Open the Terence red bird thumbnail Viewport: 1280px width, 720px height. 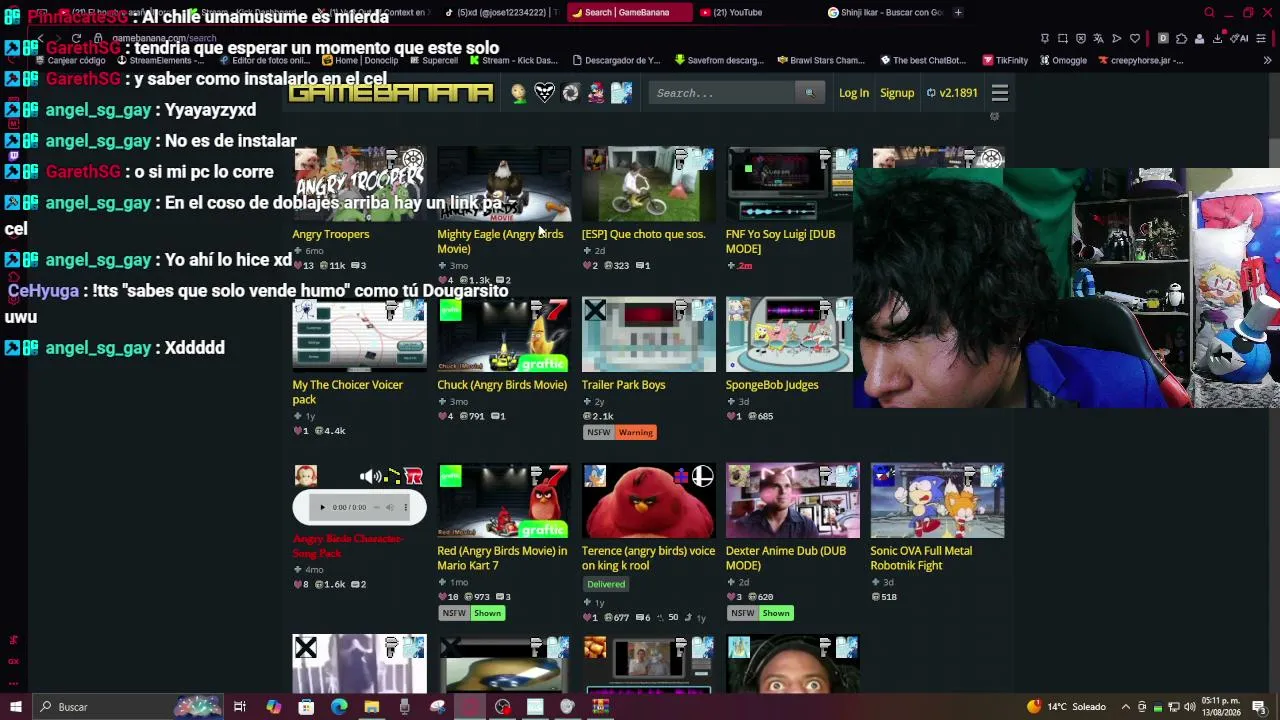[649, 500]
